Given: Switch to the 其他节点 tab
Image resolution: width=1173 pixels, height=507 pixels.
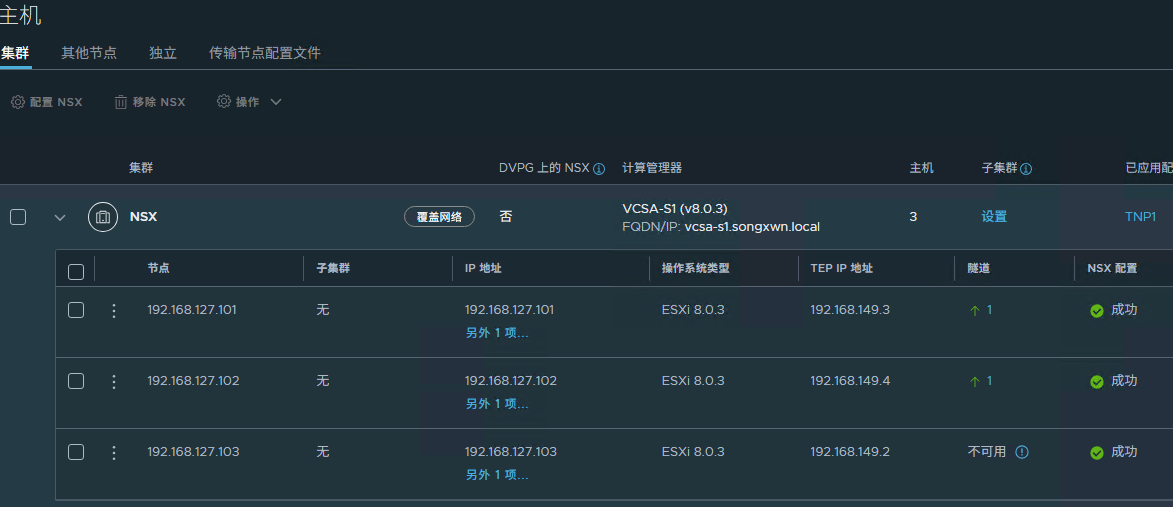Looking at the screenshot, I should 89,53.
